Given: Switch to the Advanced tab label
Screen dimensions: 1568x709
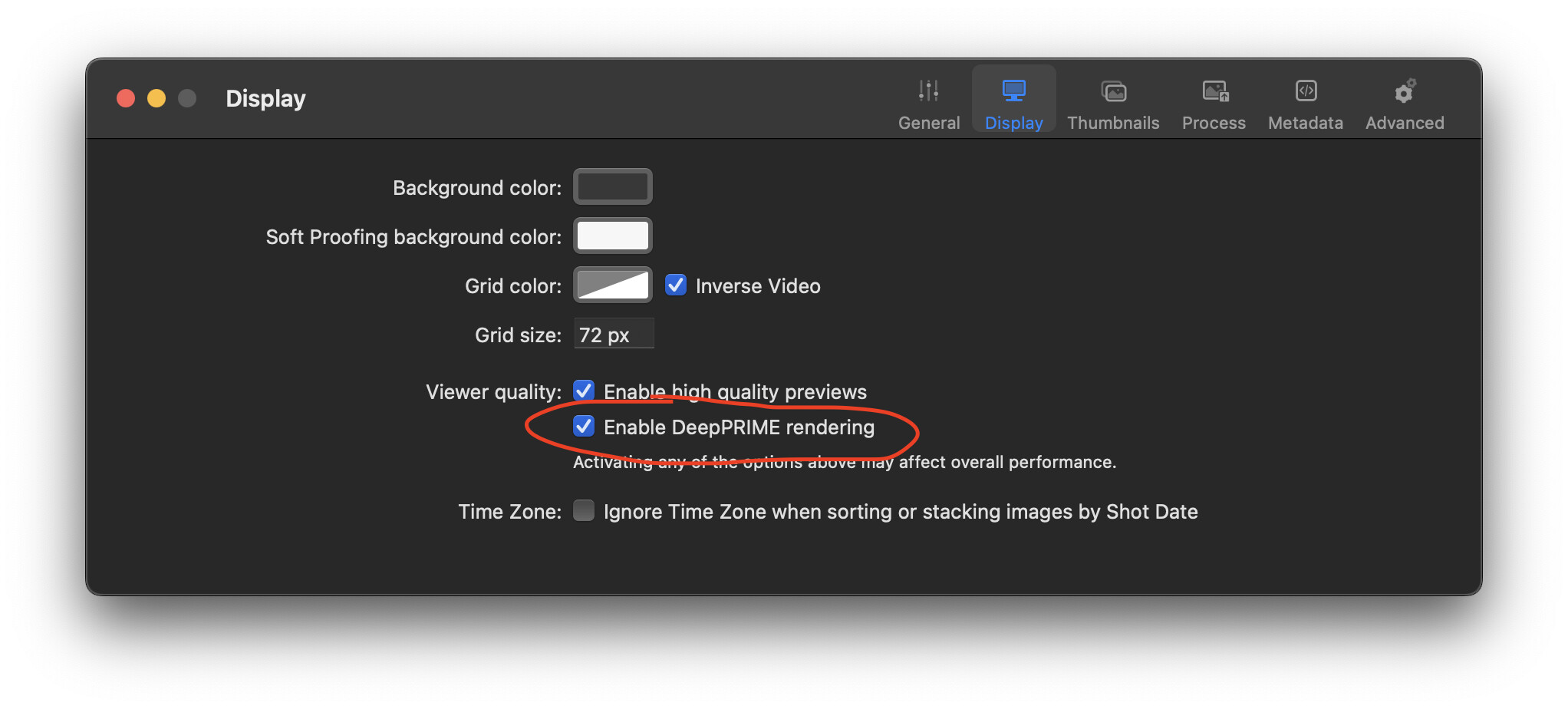Looking at the screenshot, I should tap(1405, 123).
